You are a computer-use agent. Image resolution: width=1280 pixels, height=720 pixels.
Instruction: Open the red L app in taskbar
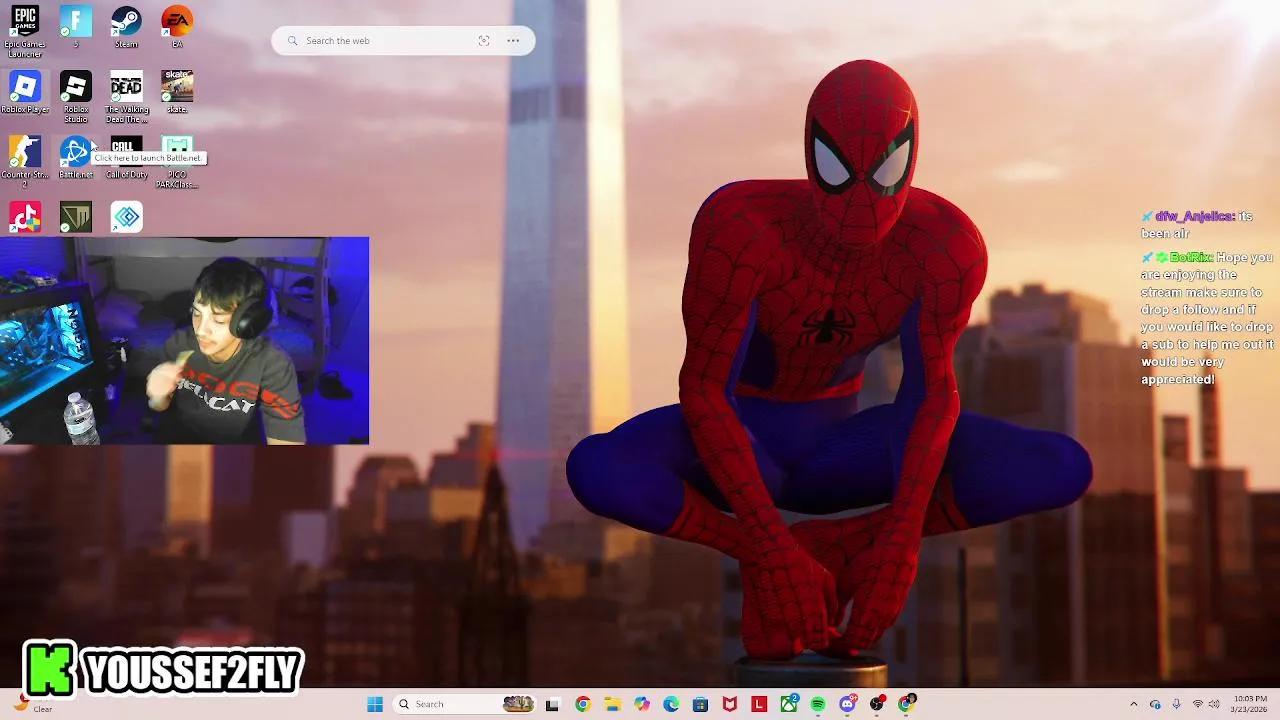760,704
